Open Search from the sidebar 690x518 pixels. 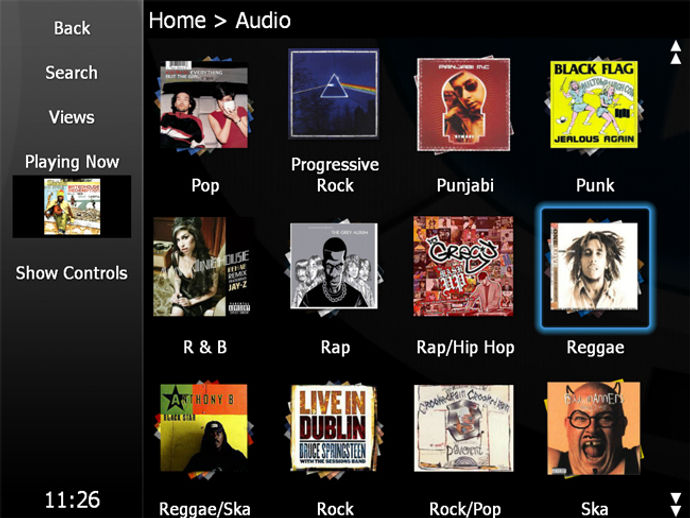(x=72, y=73)
